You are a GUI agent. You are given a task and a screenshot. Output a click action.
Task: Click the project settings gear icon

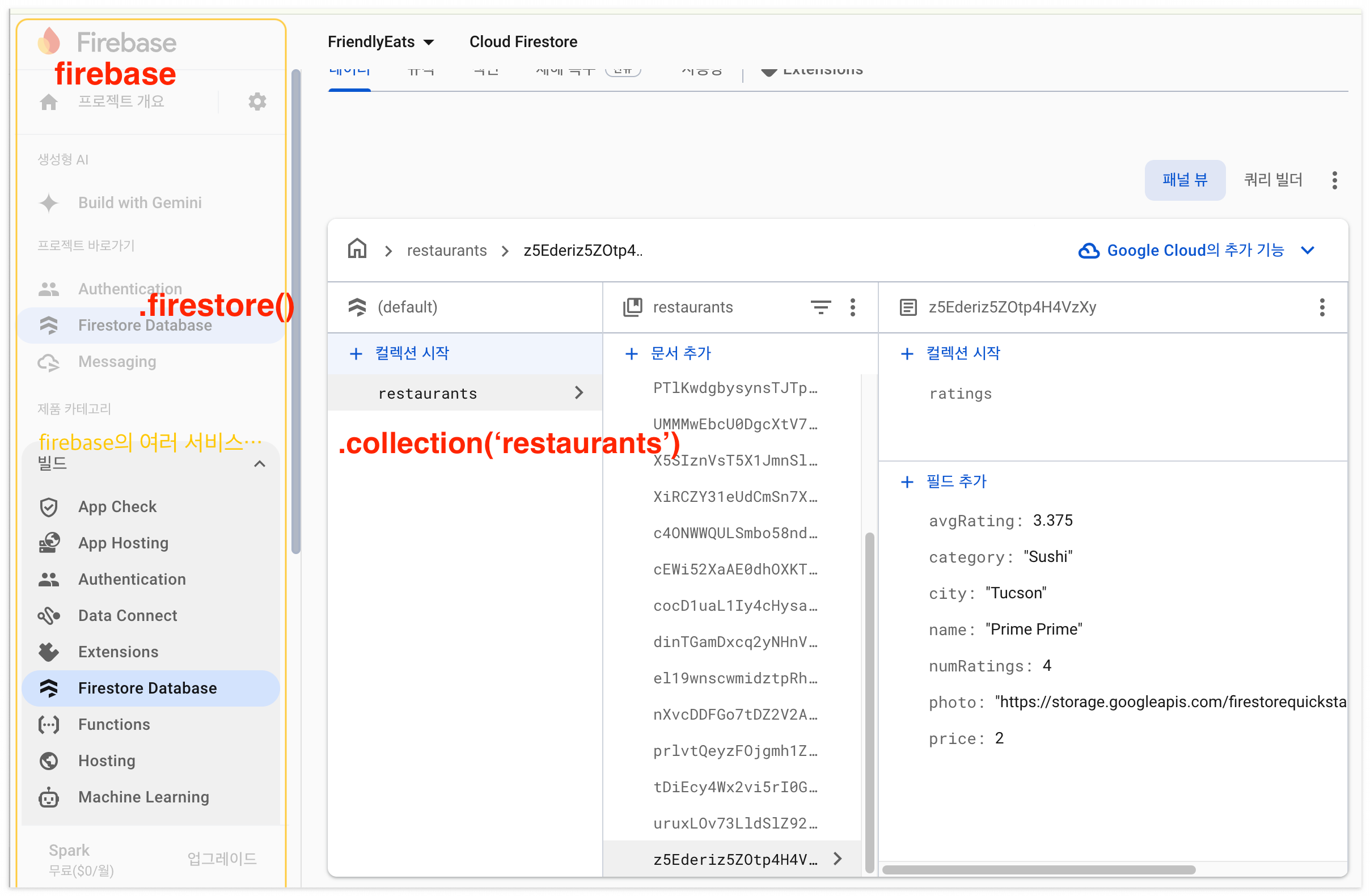(257, 102)
